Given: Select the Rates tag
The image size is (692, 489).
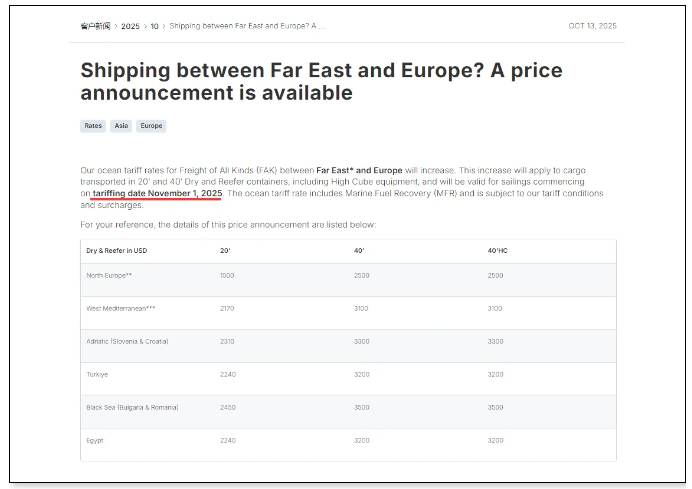Looking at the screenshot, I should tap(93, 126).
